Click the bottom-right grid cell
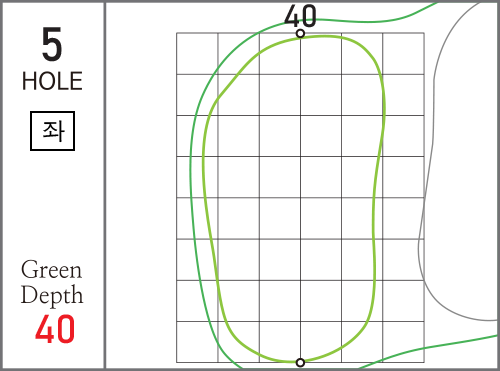 pos(403,342)
